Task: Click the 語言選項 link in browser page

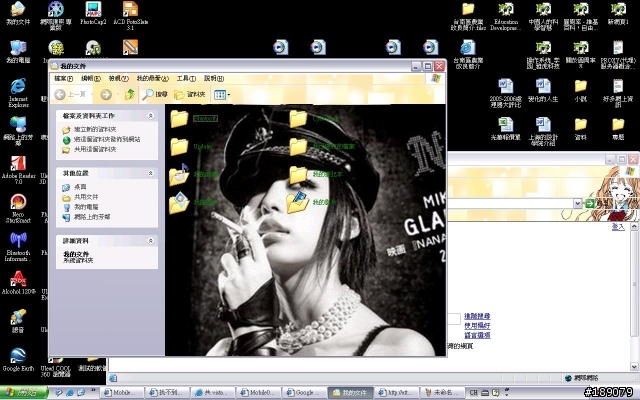Action: point(477,335)
